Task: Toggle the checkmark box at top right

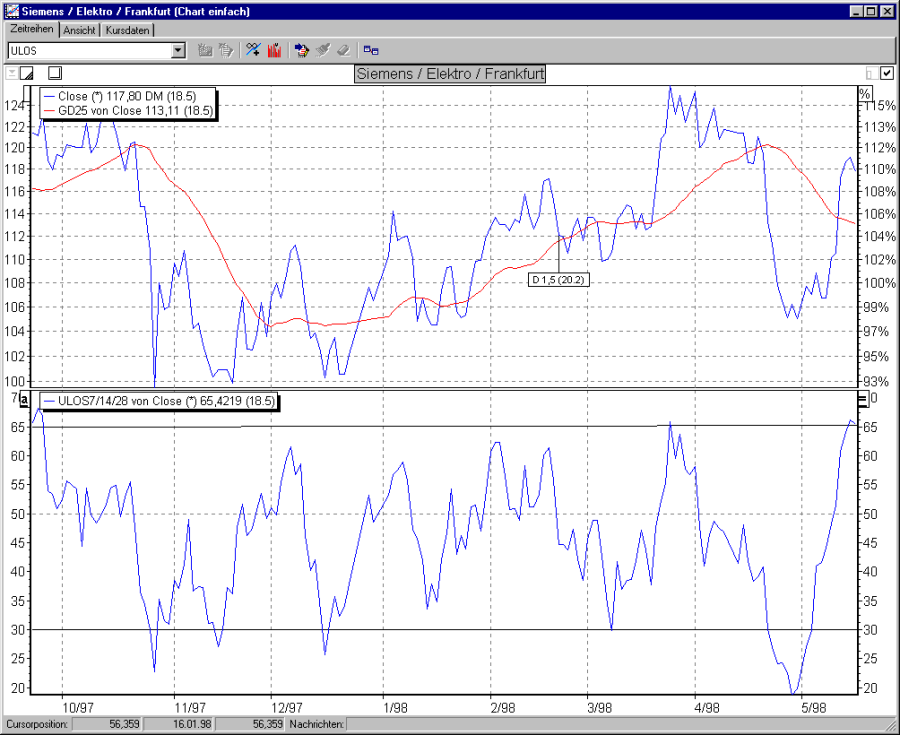Action: pos(885,73)
